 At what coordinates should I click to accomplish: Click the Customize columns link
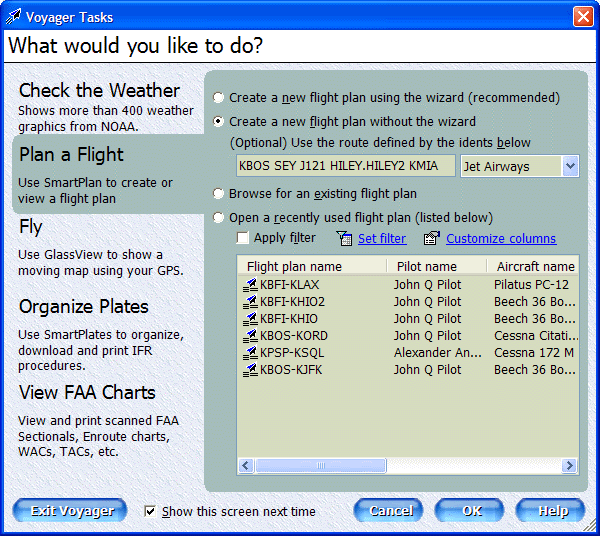point(501,239)
